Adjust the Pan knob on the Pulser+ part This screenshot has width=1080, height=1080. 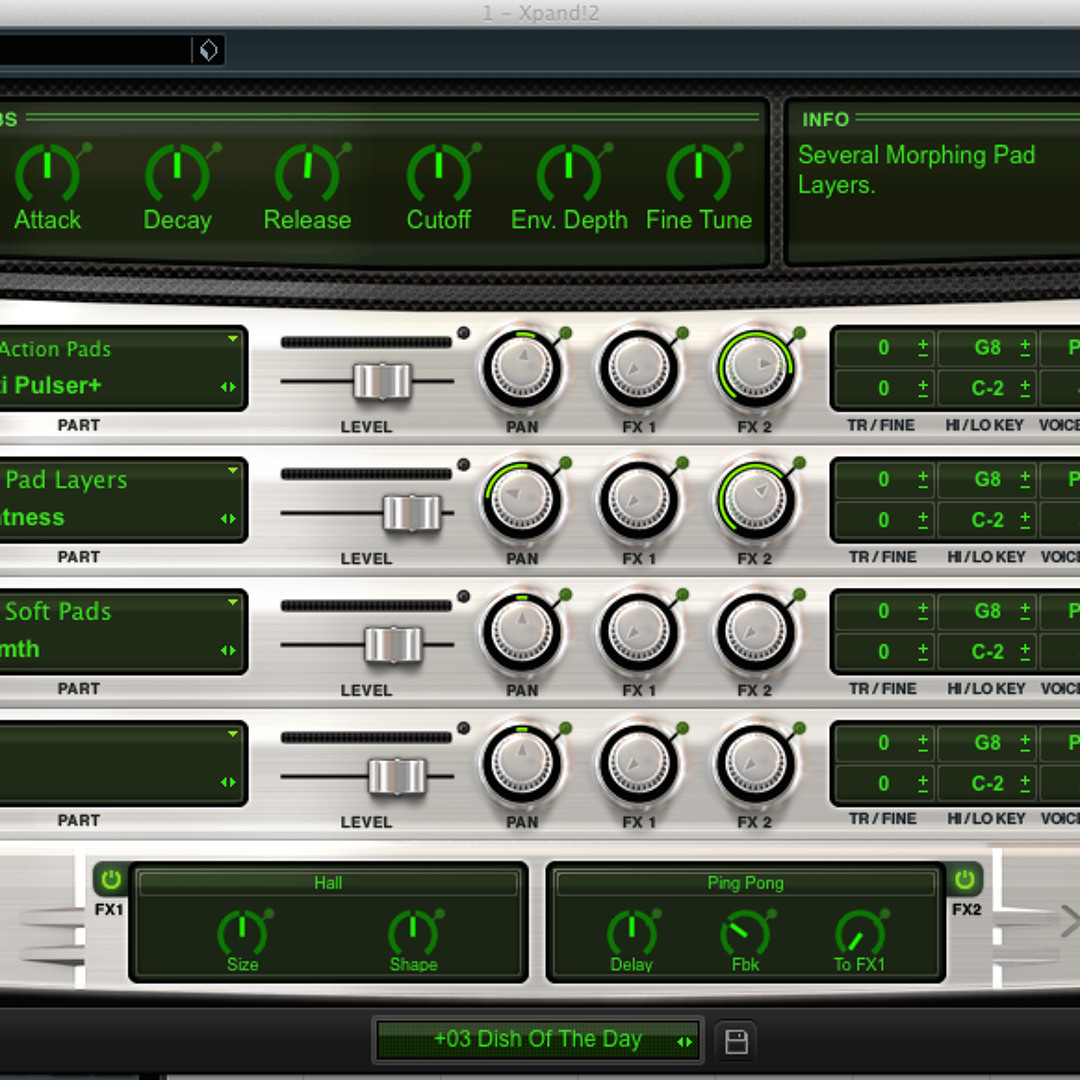521,369
